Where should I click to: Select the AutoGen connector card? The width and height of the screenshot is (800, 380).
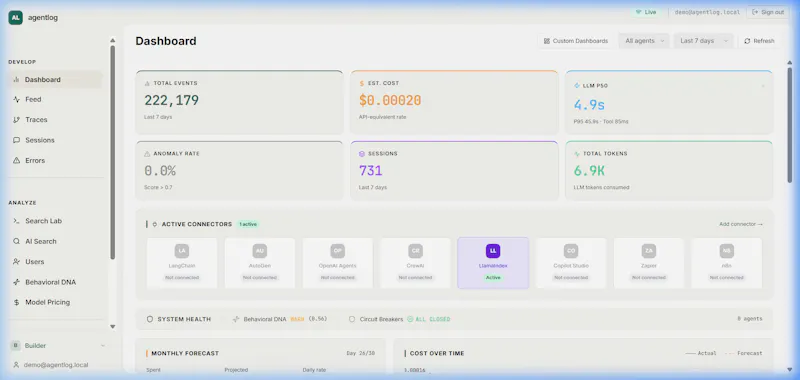(260, 263)
